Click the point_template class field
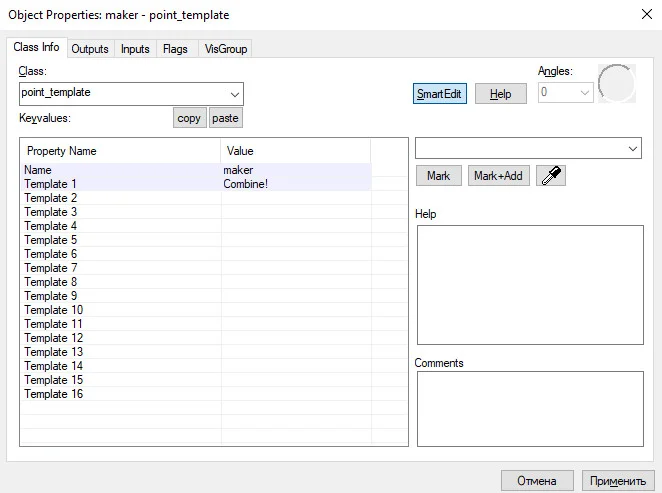The image size is (662, 493). [131, 94]
